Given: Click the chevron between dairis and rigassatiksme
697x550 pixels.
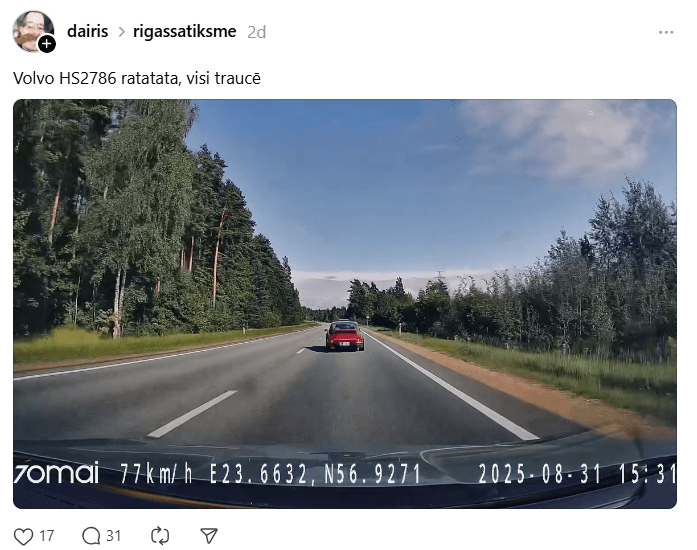Looking at the screenshot, I should point(121,32).
